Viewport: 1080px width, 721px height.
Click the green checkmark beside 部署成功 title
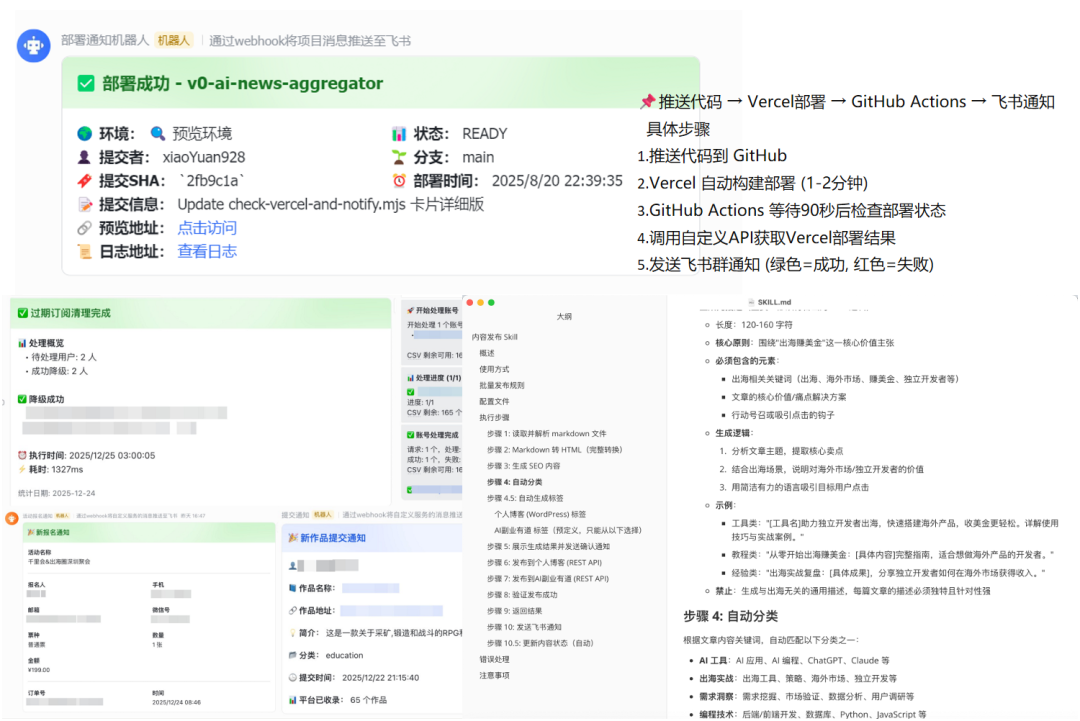86,84
